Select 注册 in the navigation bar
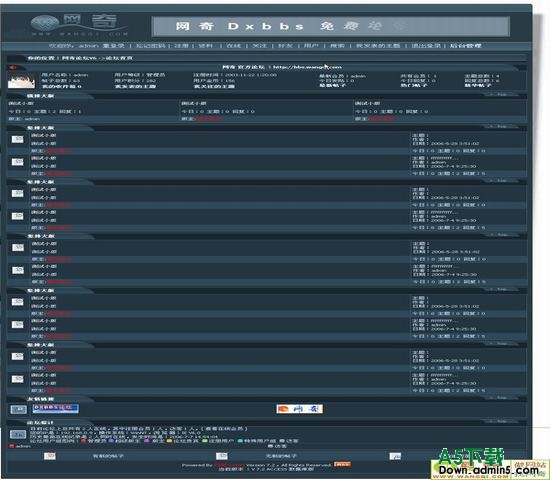This screenshot has height=480, width=550. coord(181,46)
